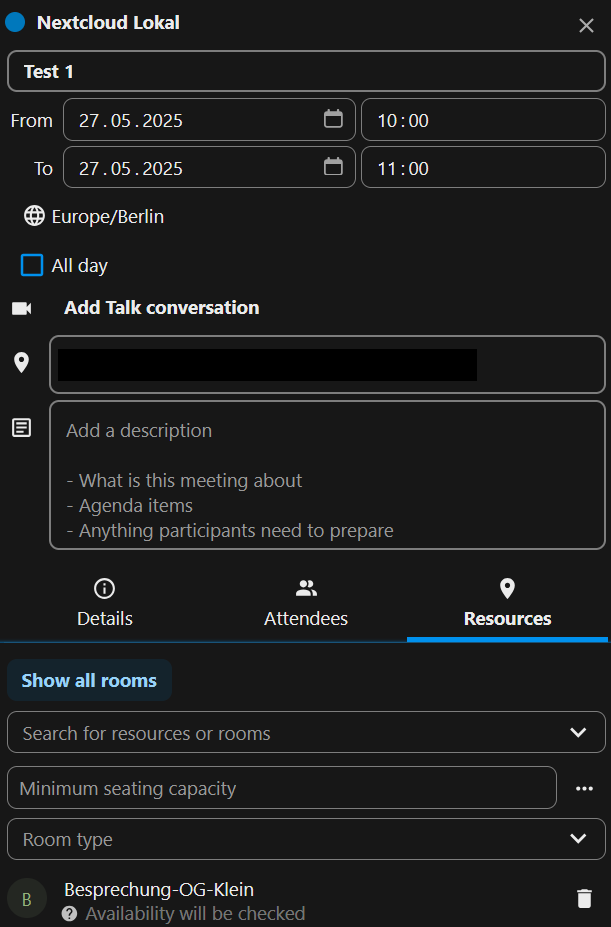The image size is (611, 927).
Task: Click the availability question mark icon
Action: click(69, 914)
